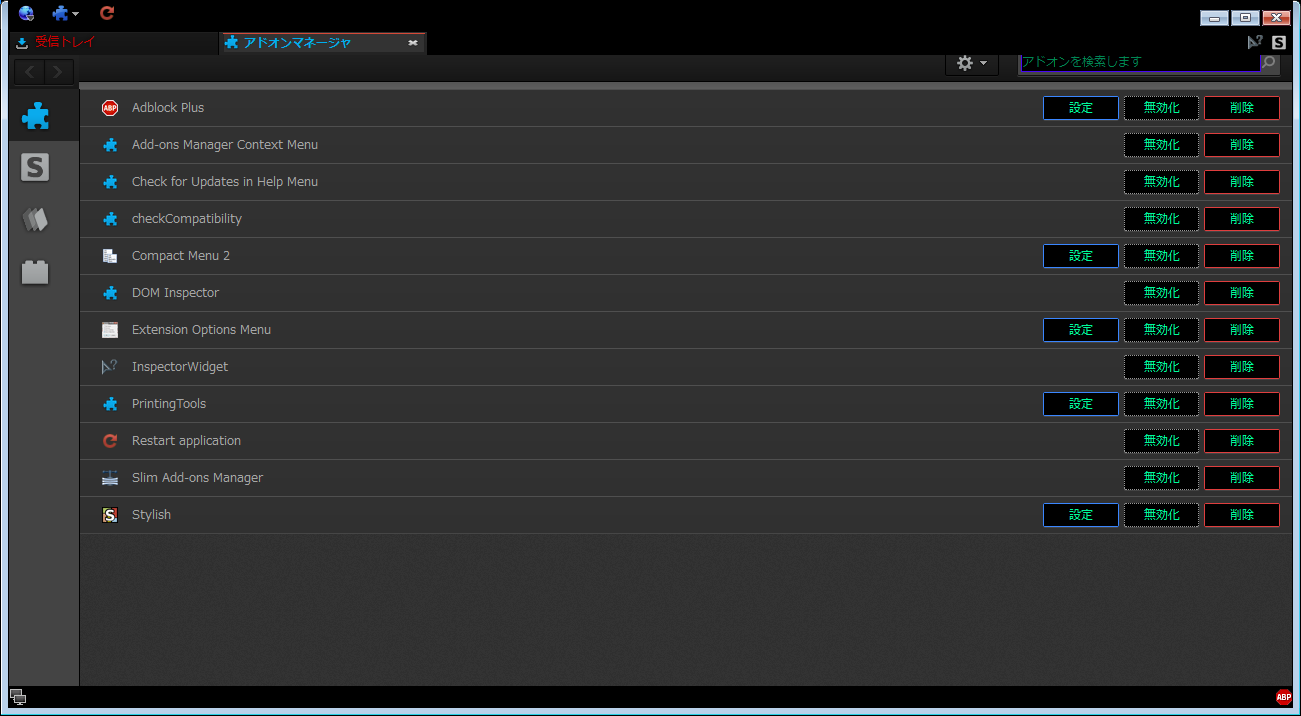1301x716 pixels.
Task: Disable InspectorWidget with 無効化
Action: pyautogui.click(x=1161, y=367)
